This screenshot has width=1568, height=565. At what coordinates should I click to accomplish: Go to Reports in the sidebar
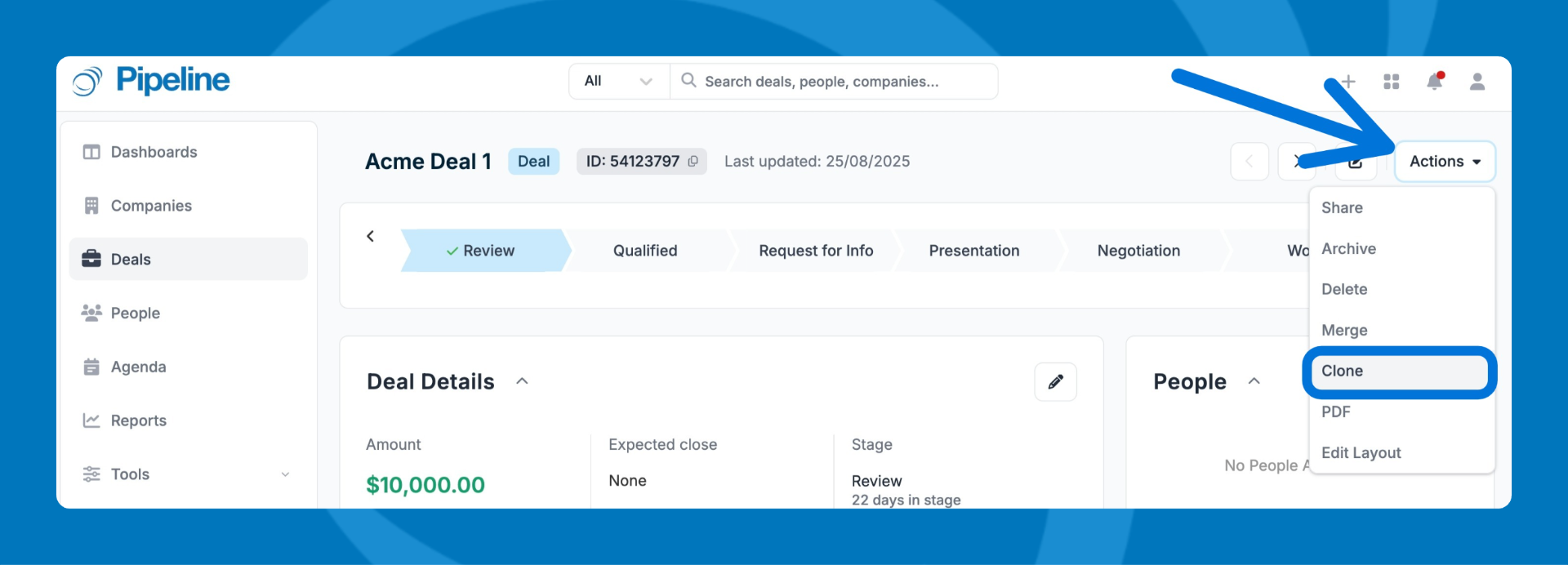coord(138,420)
